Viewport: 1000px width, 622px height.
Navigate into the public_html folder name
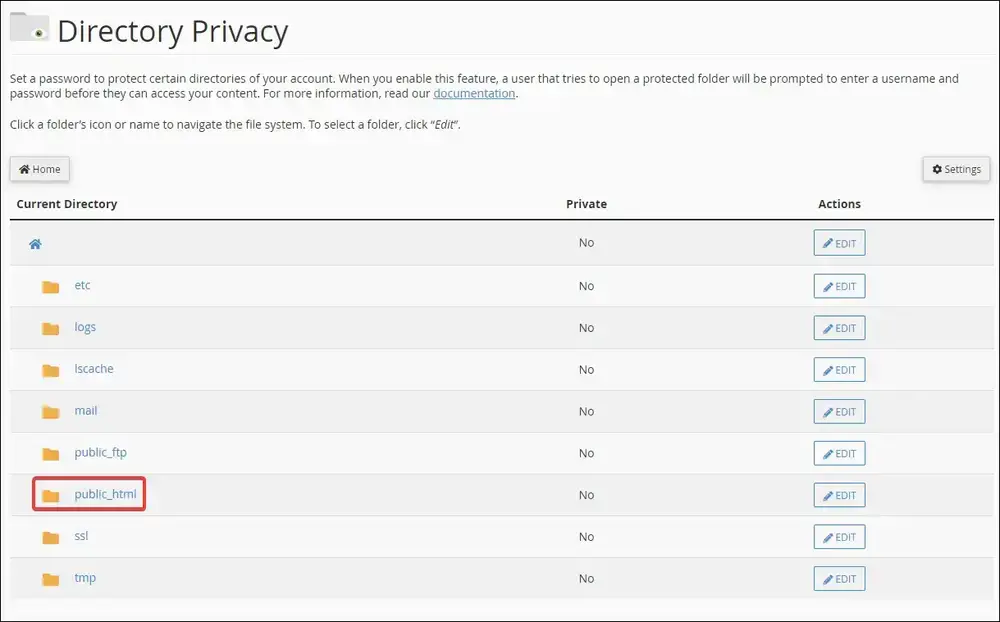click(x=105, y=494)
